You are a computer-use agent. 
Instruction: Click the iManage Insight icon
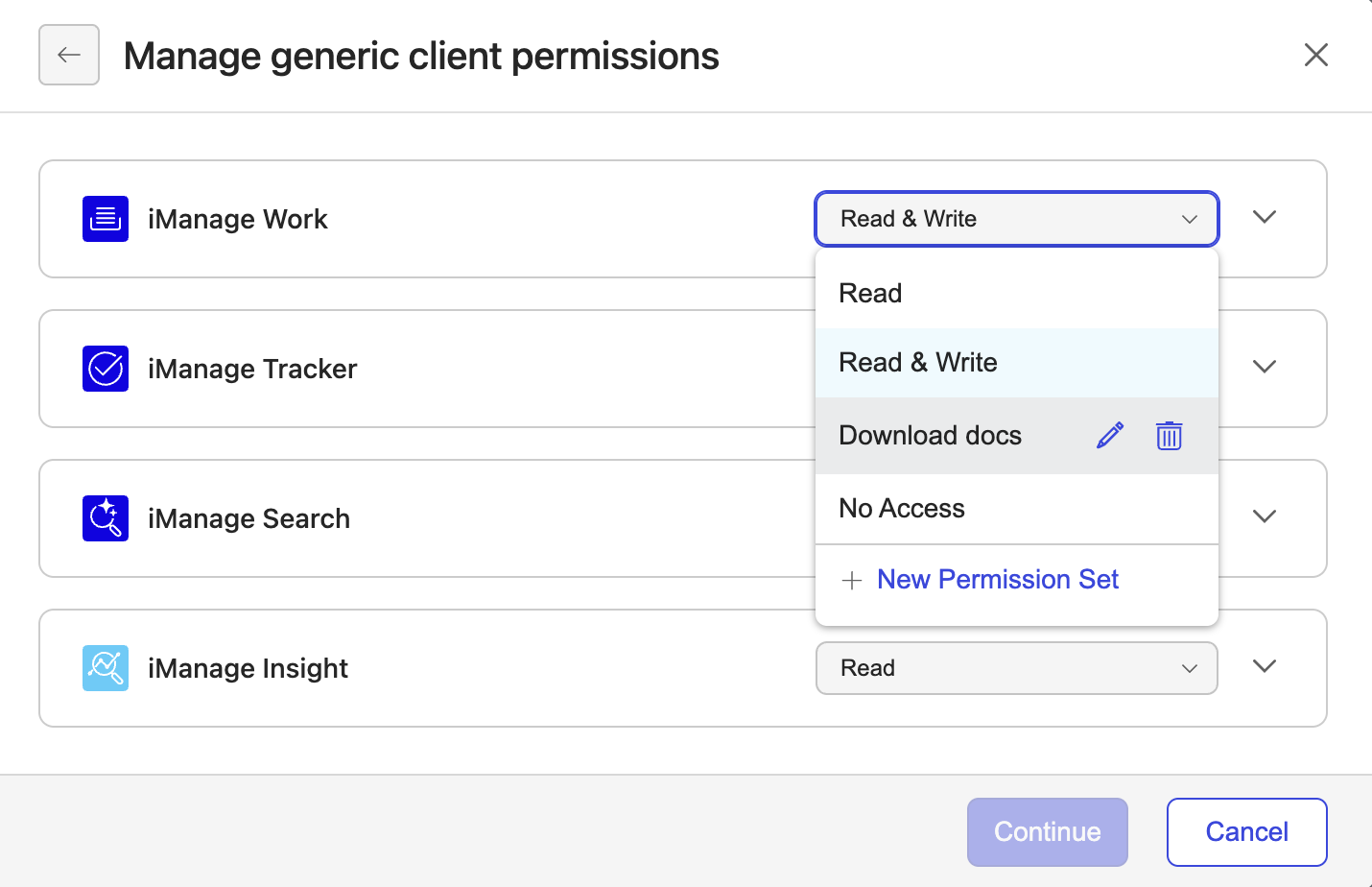pyautogui.click(x=106, y=668)
